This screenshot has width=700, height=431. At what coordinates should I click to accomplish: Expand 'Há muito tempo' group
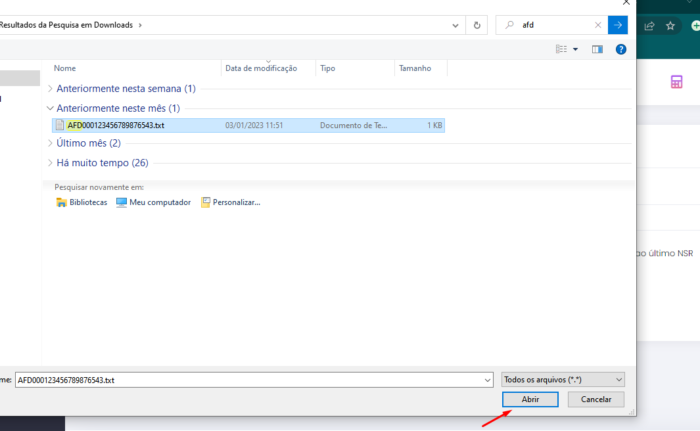pyautogui.click(x=50, y=163)
